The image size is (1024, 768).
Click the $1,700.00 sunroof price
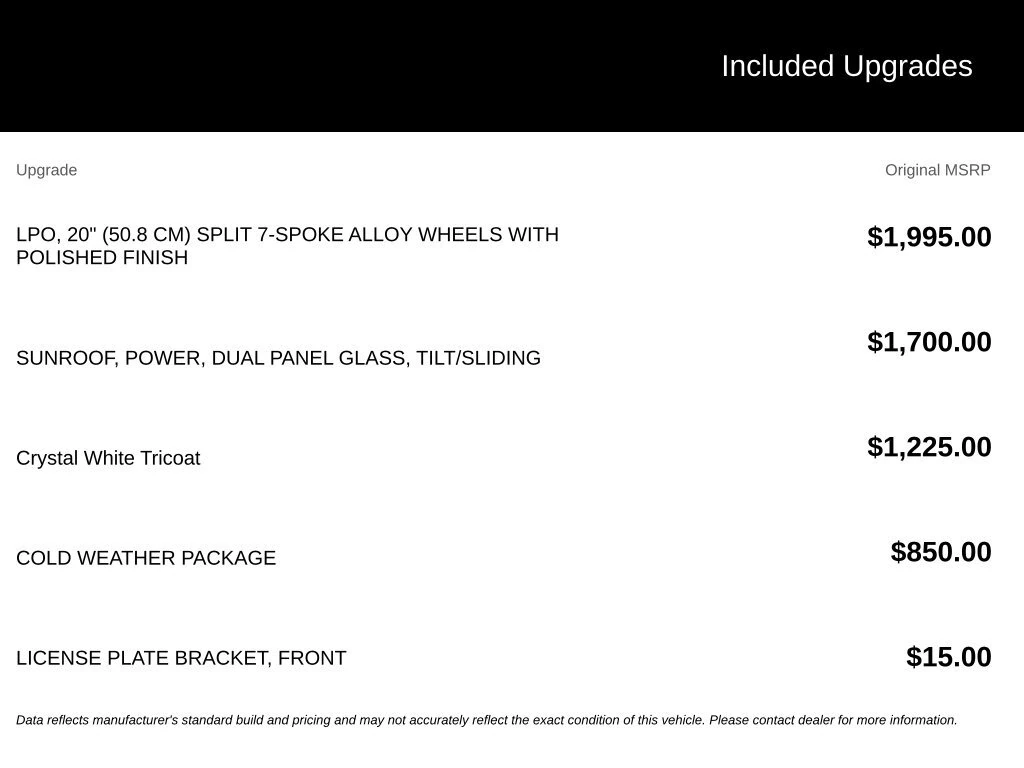coord(929,342)
